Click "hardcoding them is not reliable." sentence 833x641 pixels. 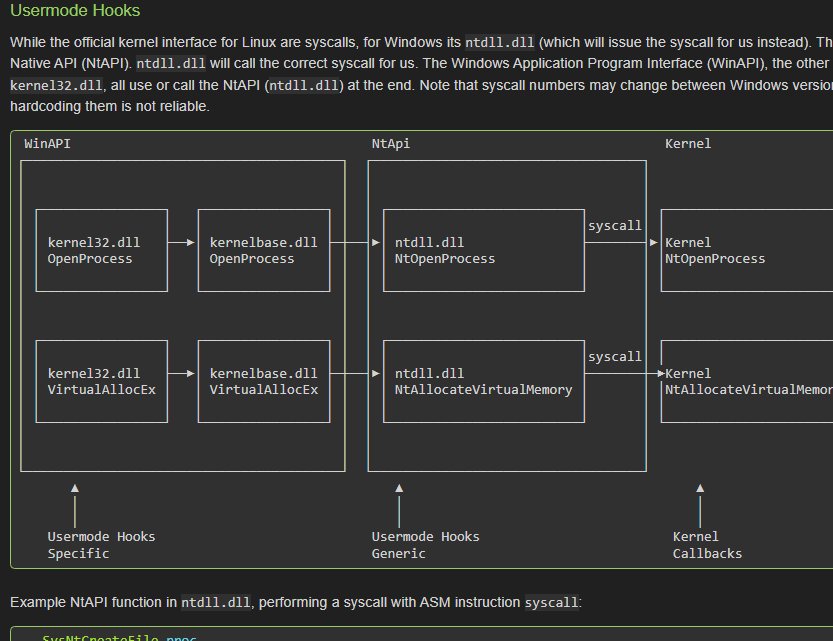tap(109, 106)
